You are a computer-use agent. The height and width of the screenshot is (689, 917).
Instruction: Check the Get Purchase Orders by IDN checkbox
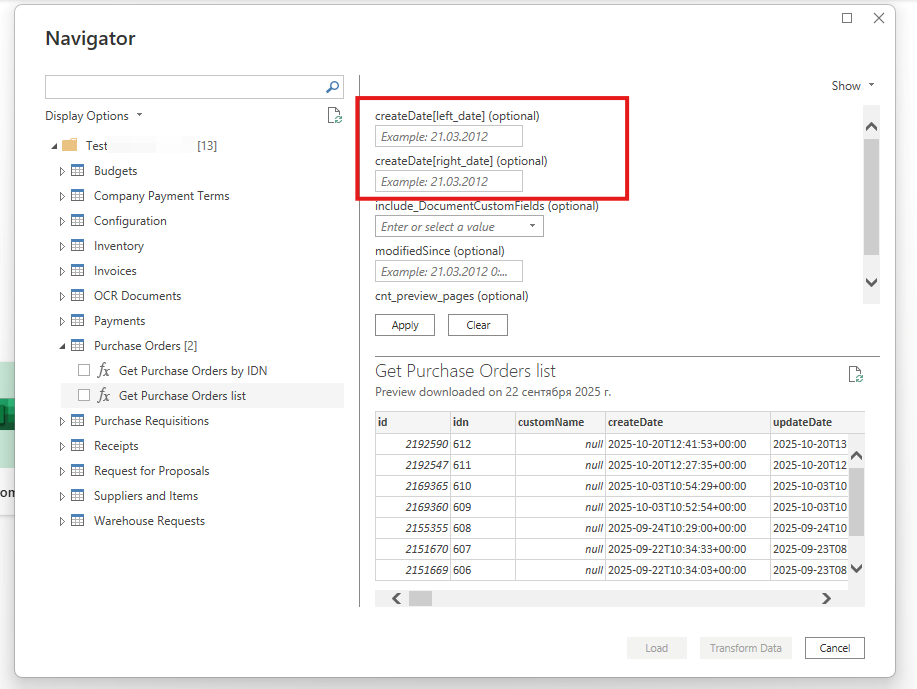click(84, 371)
